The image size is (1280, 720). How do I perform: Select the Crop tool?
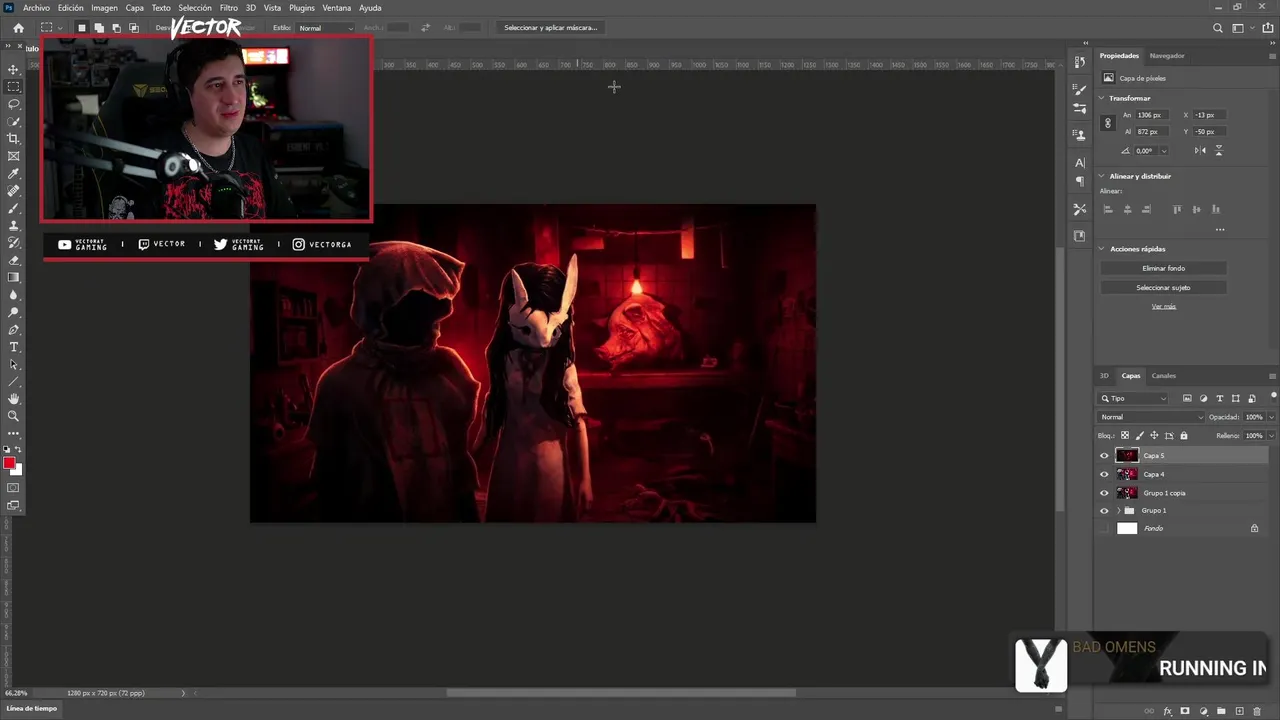click(x=14, y=139)
